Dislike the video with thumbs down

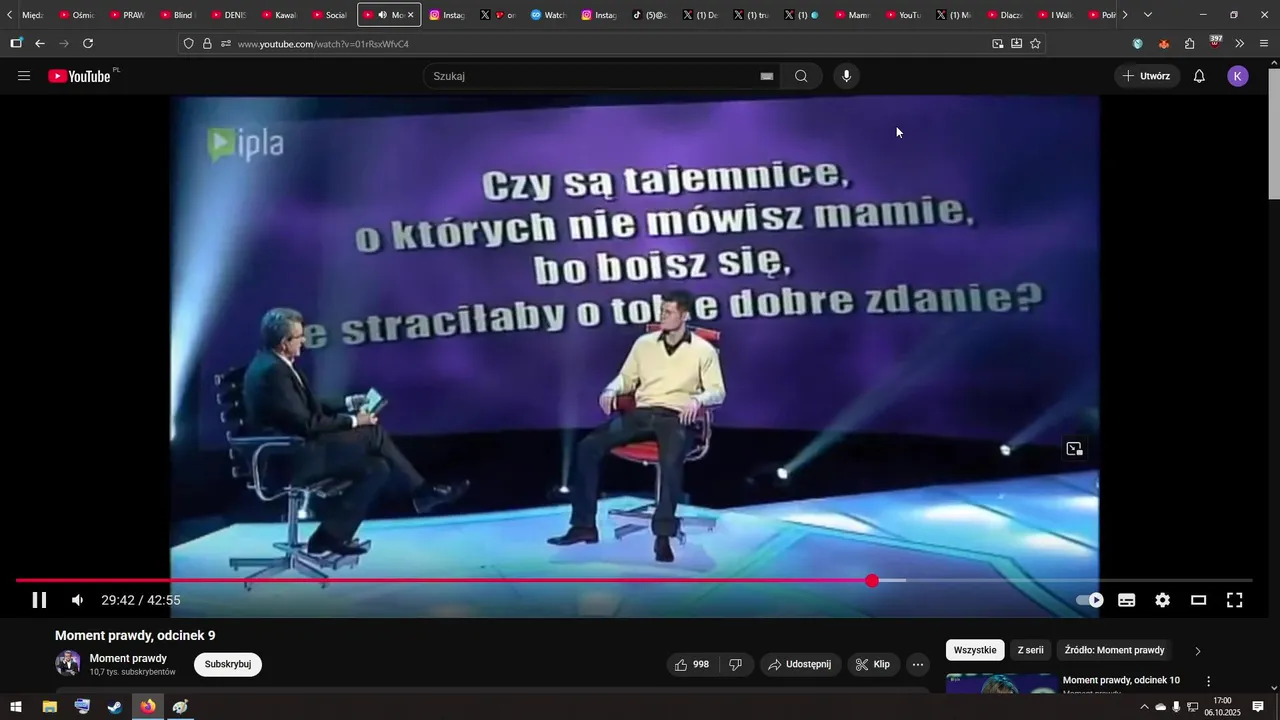pyautogui.click(x=735, y=664)
